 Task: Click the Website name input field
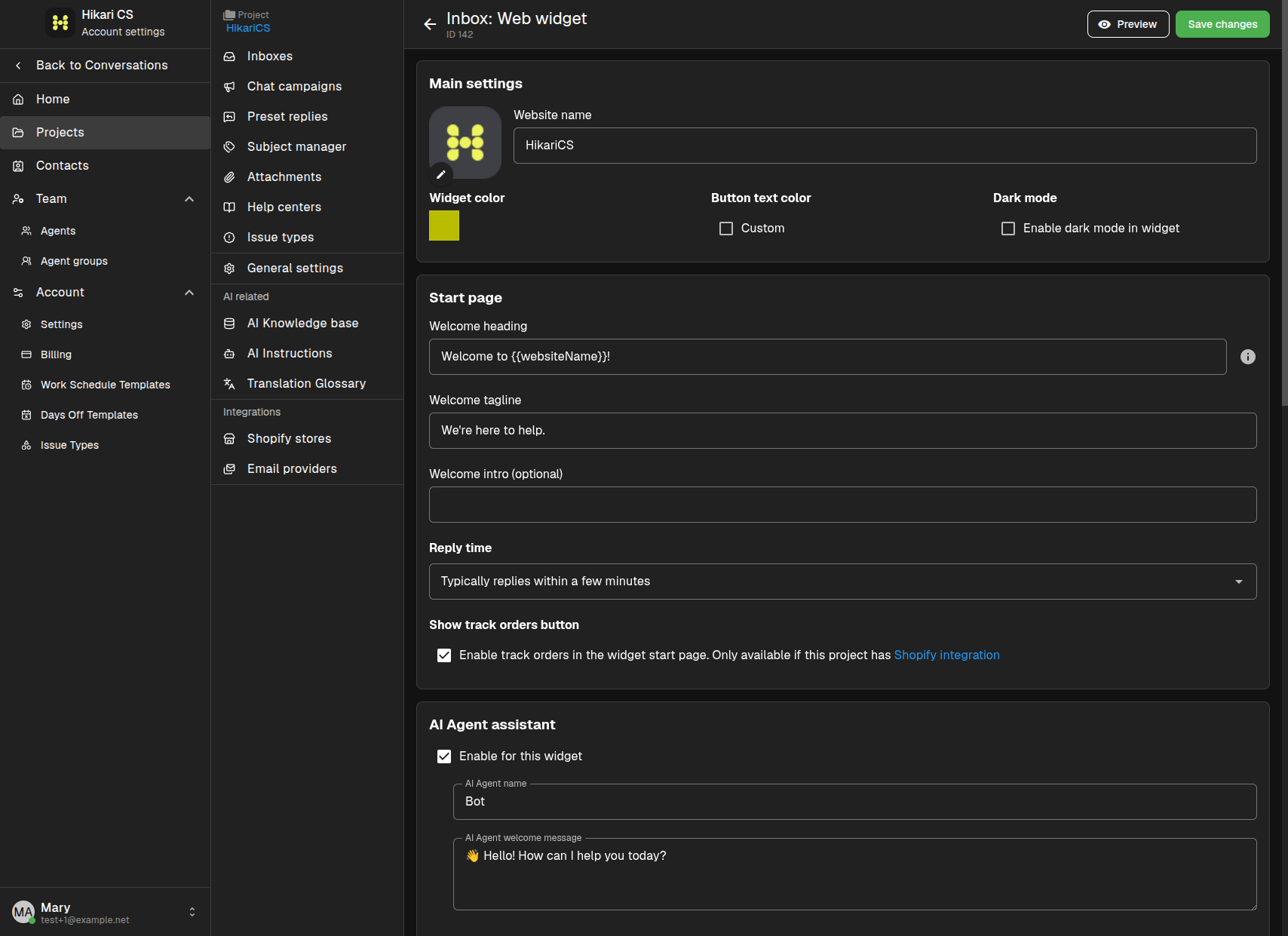point(885,146)
